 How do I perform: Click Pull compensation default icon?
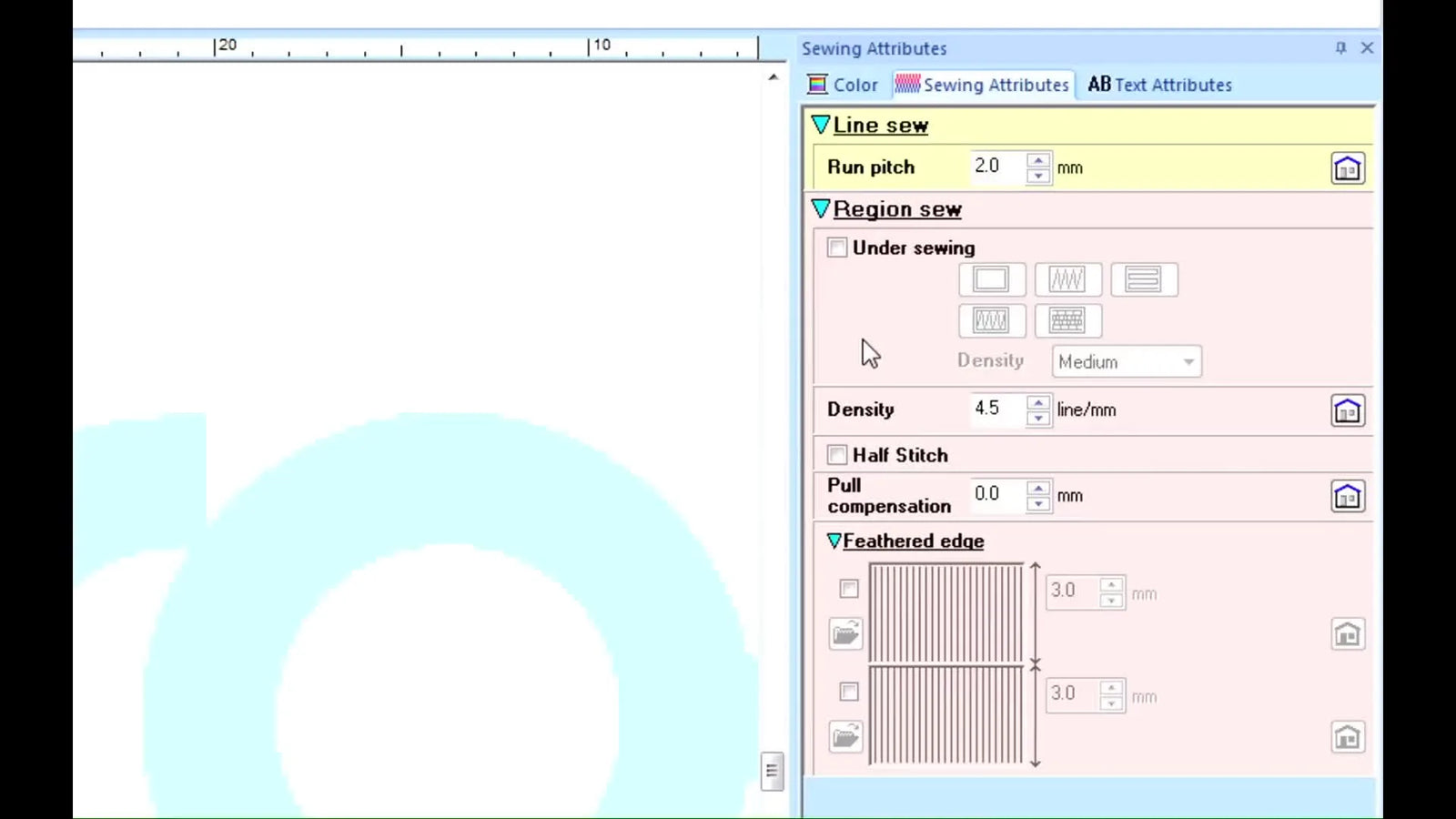point(1347,496)
